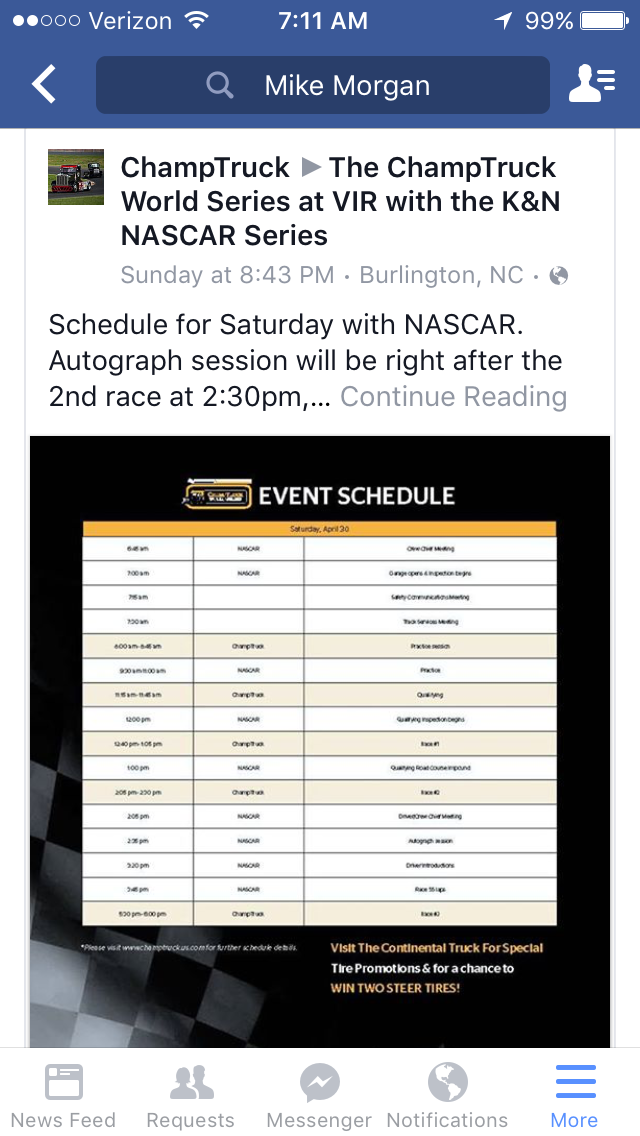Open the ChampTruck page name link

(x=205, y=168)
